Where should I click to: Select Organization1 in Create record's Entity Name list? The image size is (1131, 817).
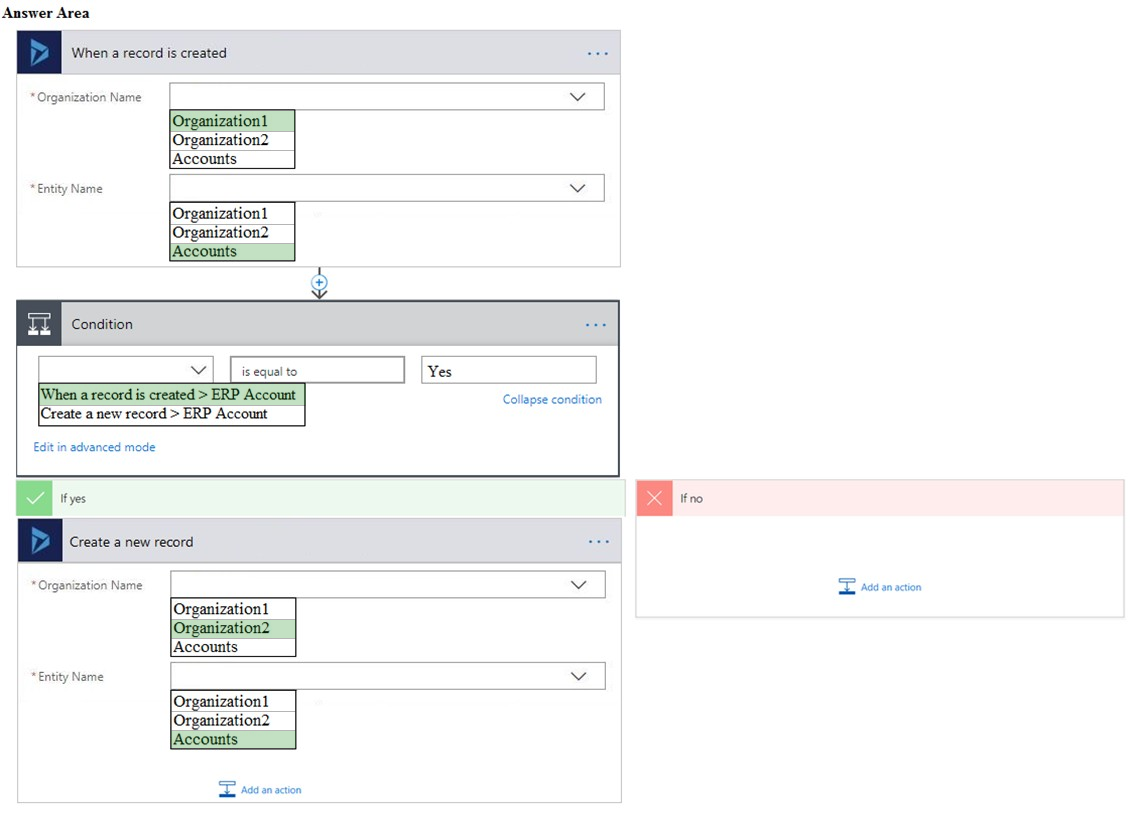(x=233, y=701)
